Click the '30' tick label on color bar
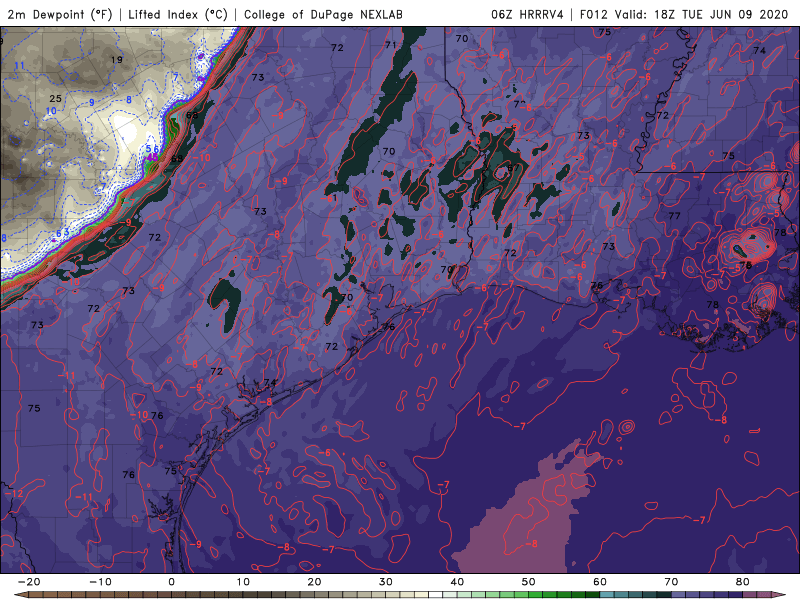 386,582
